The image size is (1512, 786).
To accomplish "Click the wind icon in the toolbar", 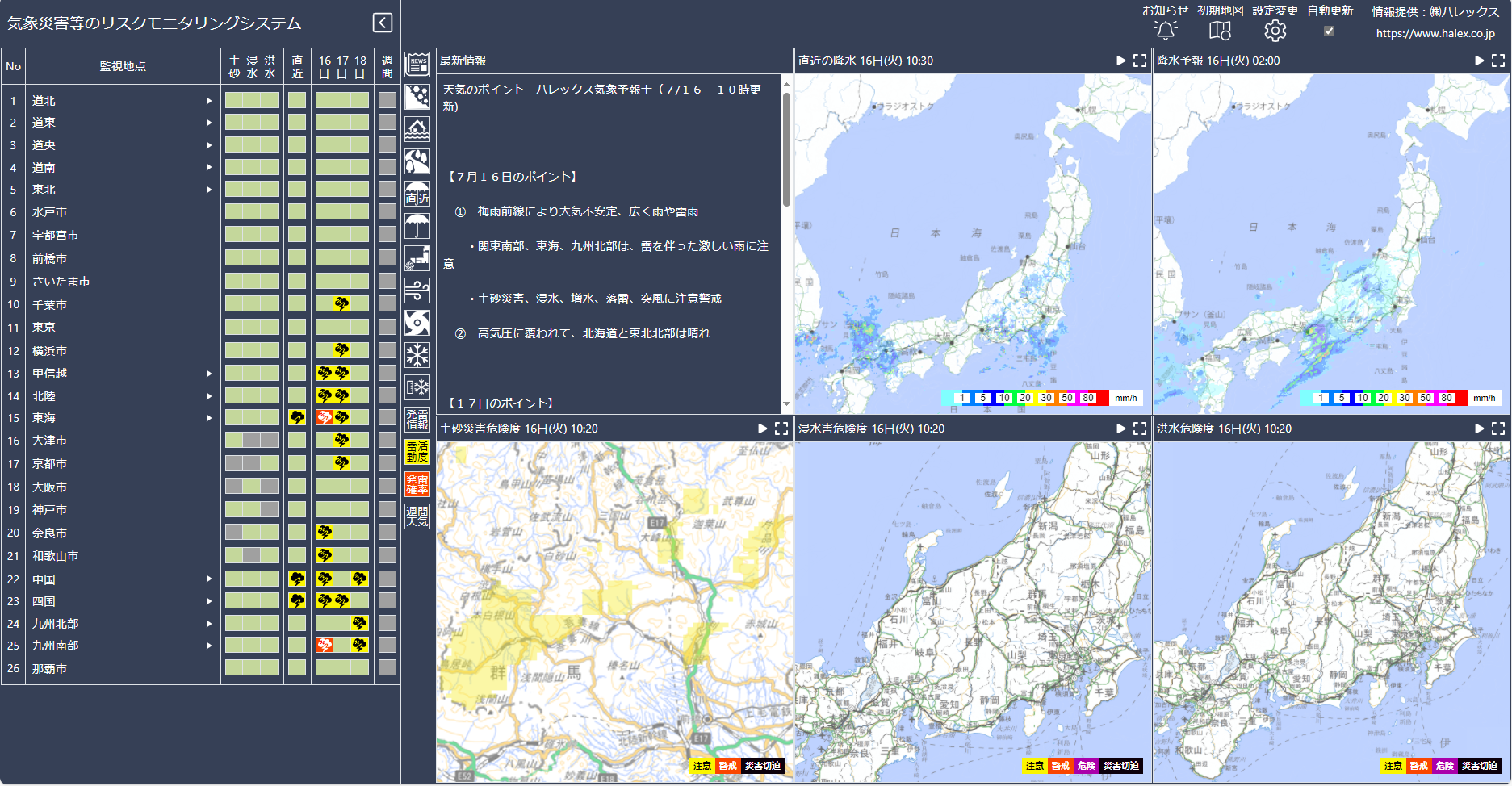I will [x=417, y=291].
